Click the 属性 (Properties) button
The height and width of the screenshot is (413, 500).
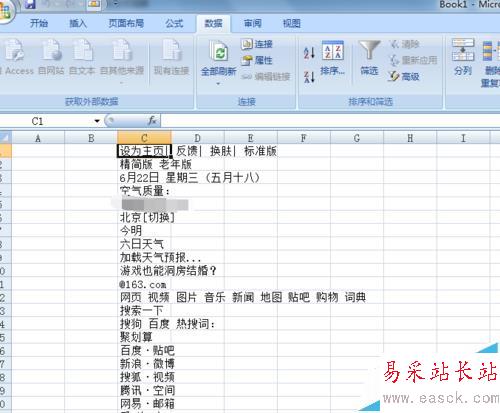(257, 60)
